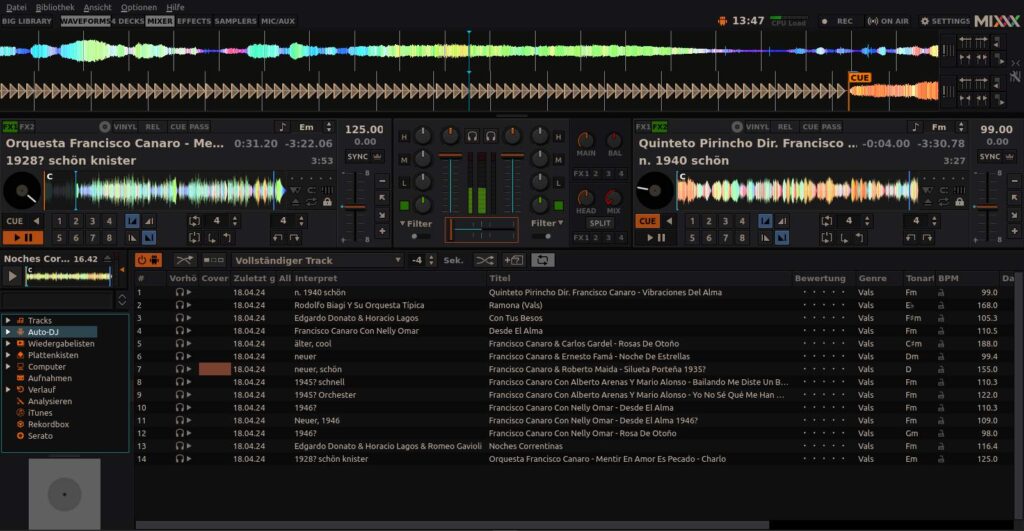Open the Ansicht menu
Screen dimensions: 1024x531
click(97, 7)
